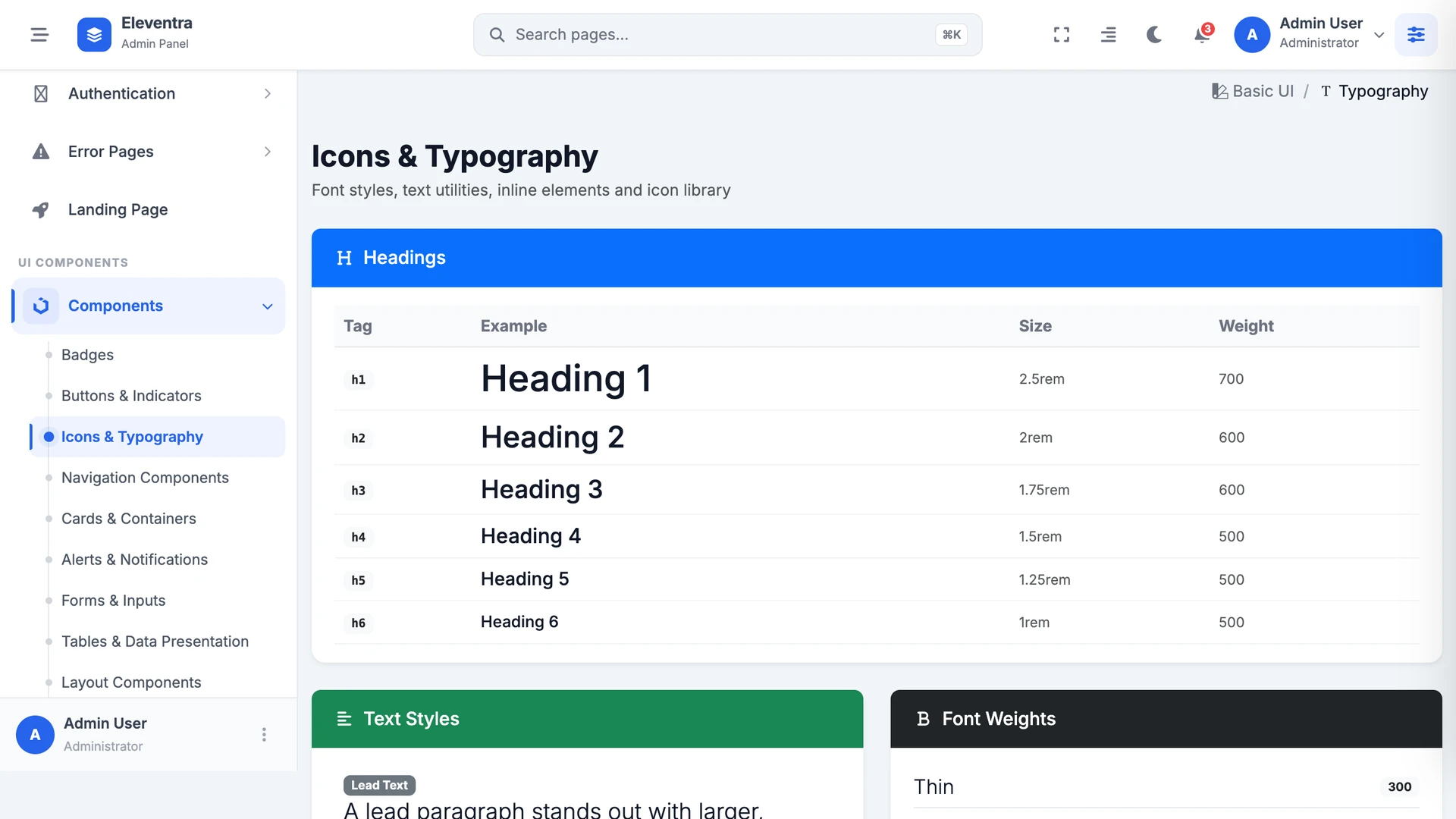This screenshot has height=819, width=1456.
Task: Click the Thin font weight label
Action: point(934,786)
